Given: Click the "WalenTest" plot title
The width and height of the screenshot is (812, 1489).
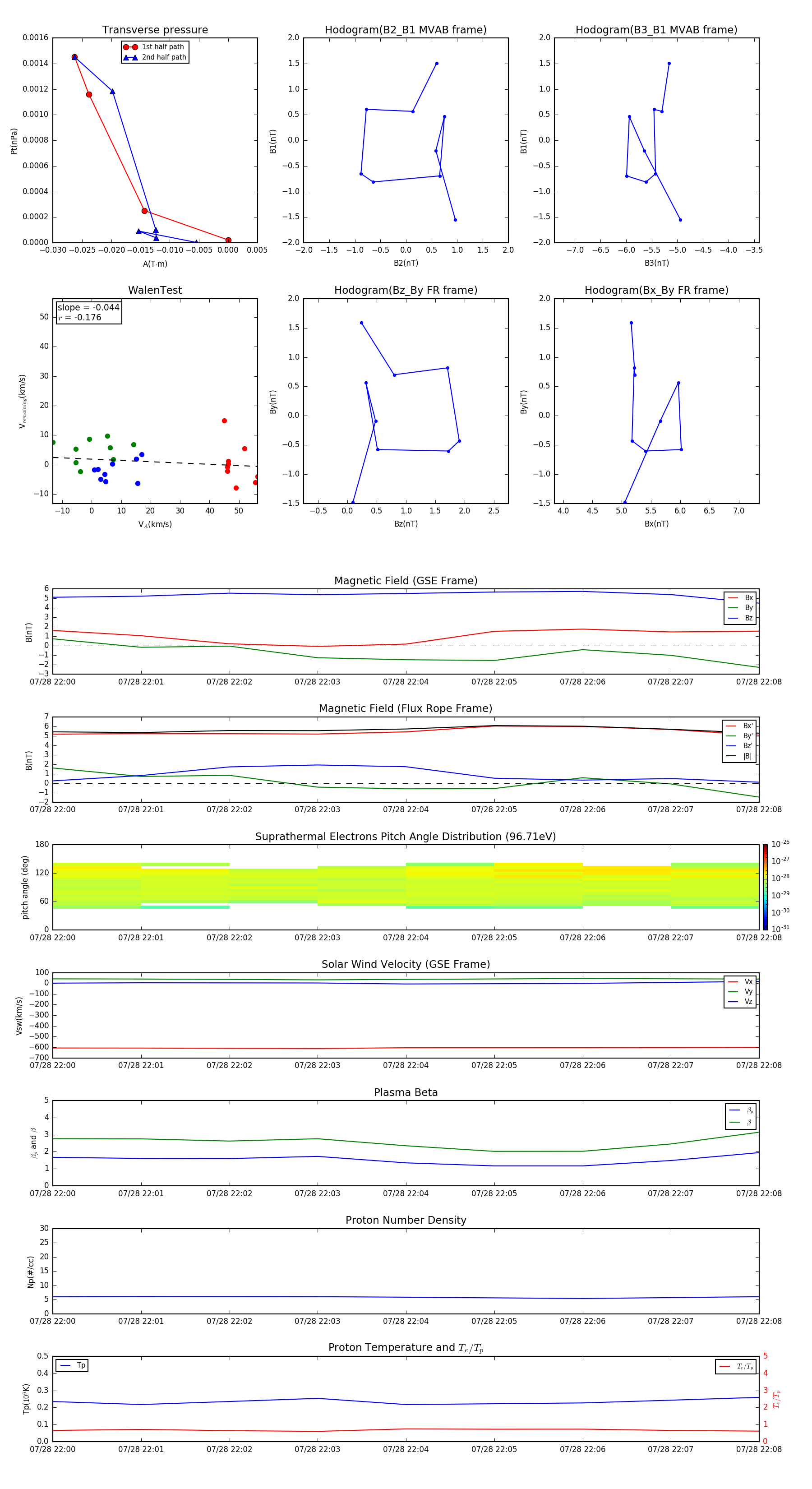Looking at the screenshot, I should click(x=155, y=290).
